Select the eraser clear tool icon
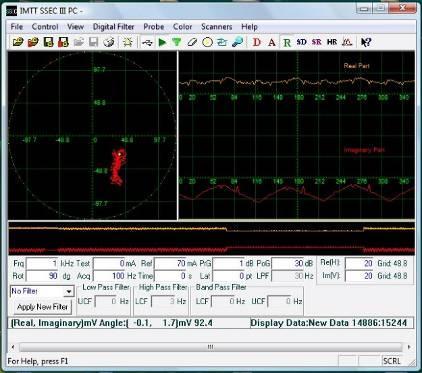Screen dimensions: 422x373 [x=192, y=42]
